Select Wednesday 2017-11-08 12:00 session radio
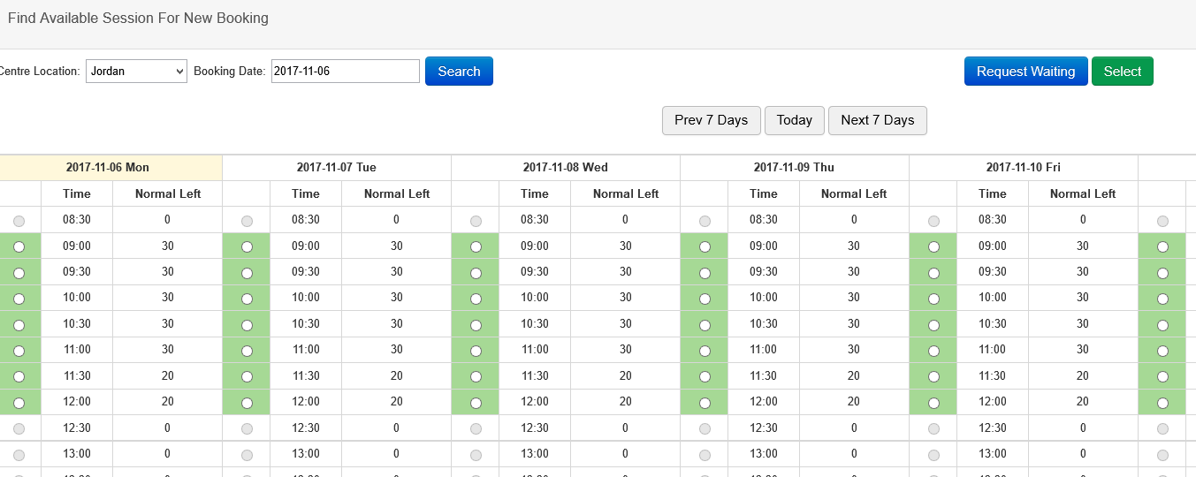The width and height of the screenshot is (1196, 477). click(475, 402)
